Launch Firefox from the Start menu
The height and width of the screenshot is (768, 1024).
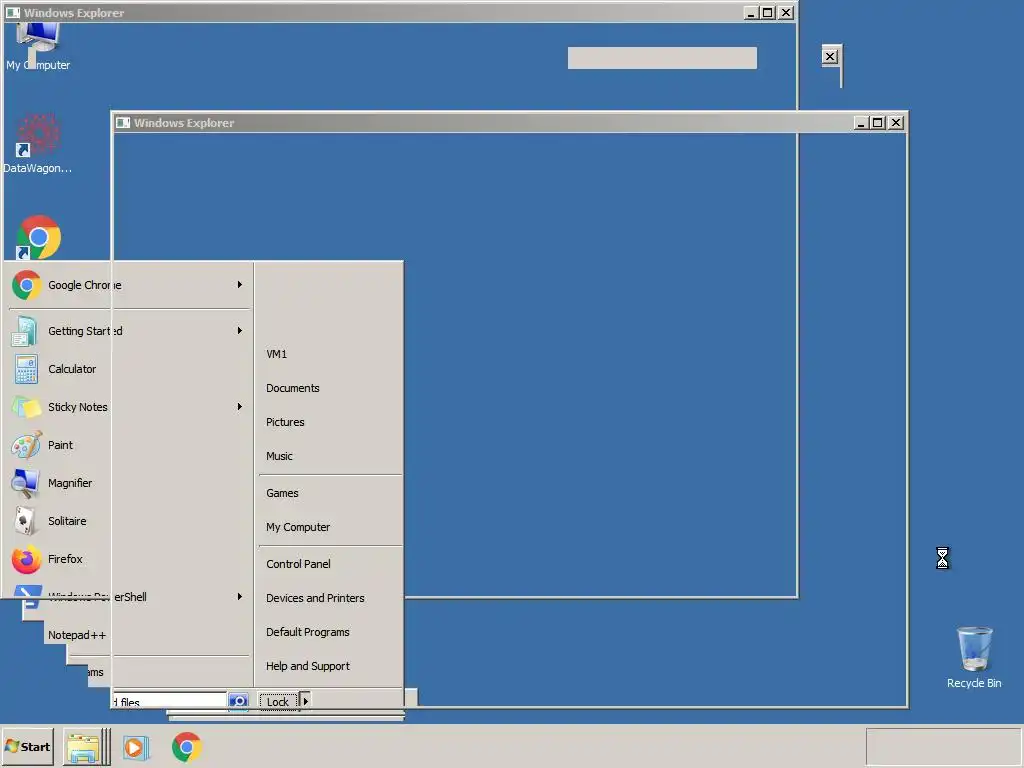pyautogui.click(x=129, y=558)
